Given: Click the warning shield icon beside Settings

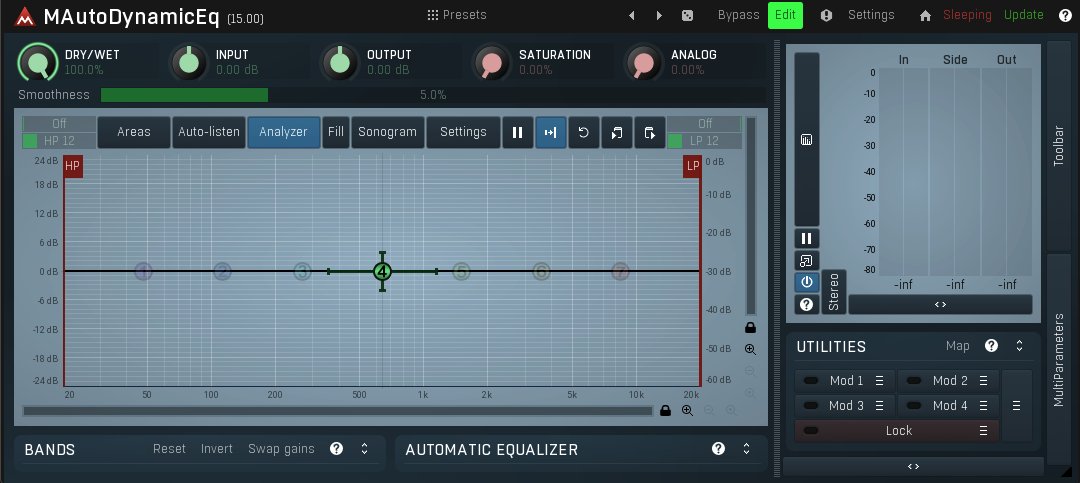Looking at the screenshot, I should 827,16.
